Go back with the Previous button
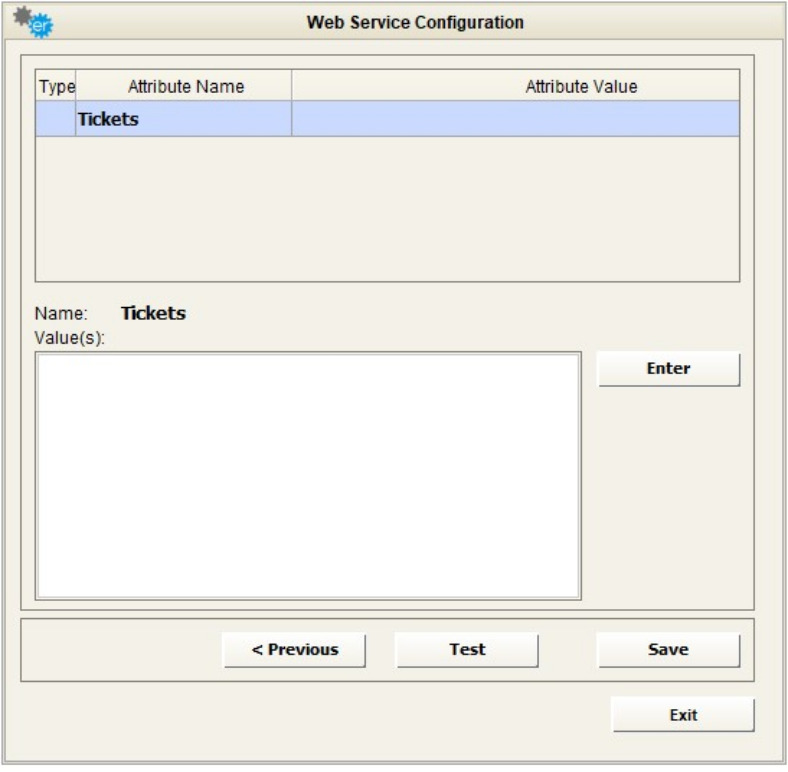This screenshot has width=788, height=772. 294,650
